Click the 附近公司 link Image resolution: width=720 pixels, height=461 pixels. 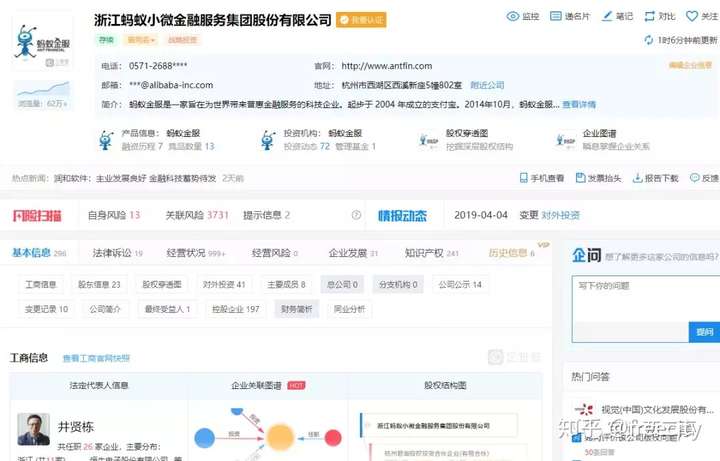tap(487, 85)
